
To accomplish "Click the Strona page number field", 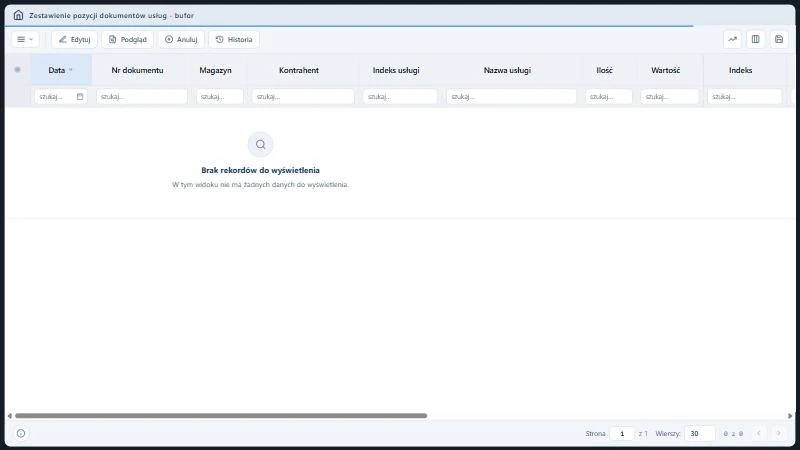I will 622,434.
